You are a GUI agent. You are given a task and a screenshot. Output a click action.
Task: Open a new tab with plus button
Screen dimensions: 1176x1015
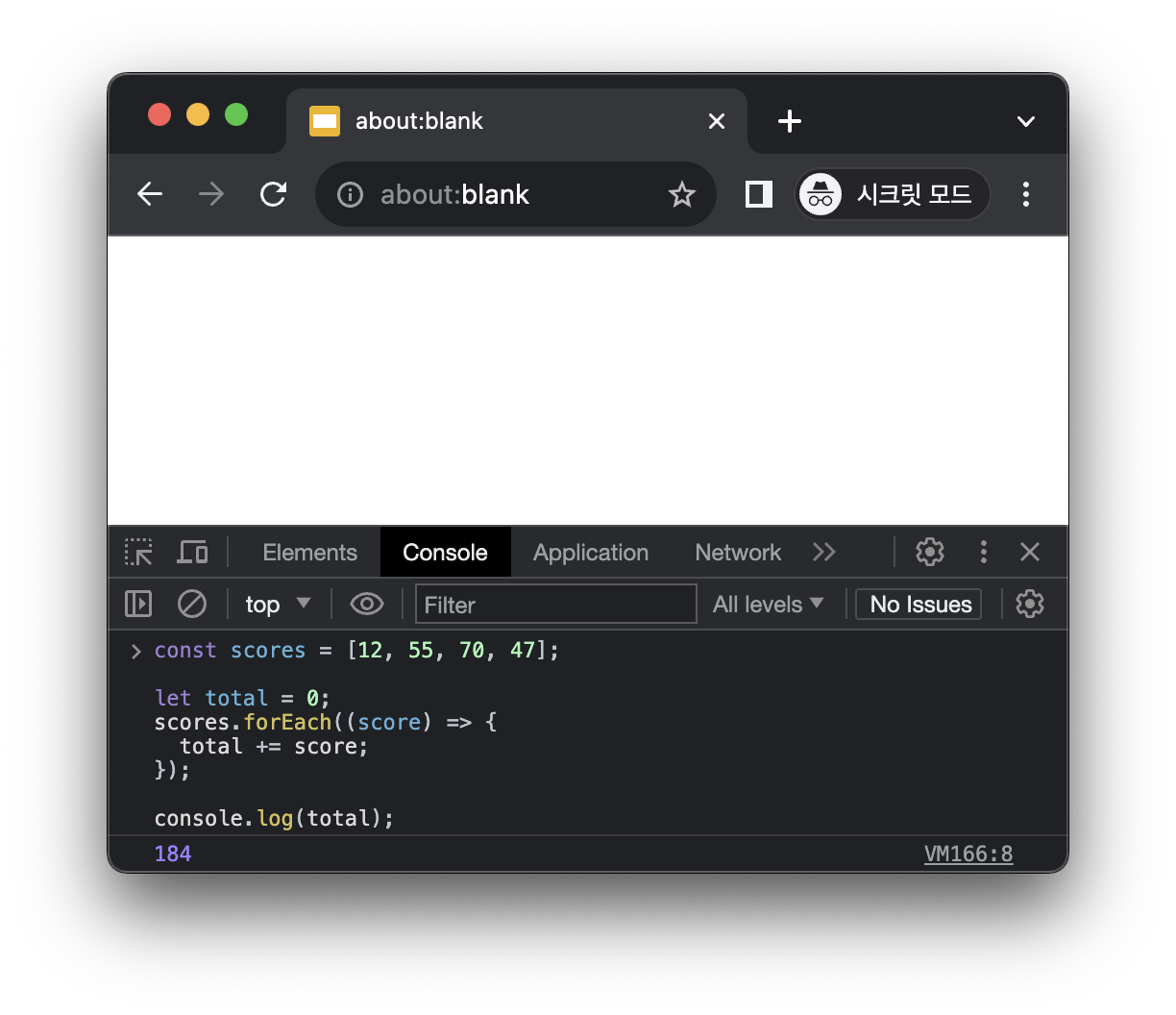point(790,121)
